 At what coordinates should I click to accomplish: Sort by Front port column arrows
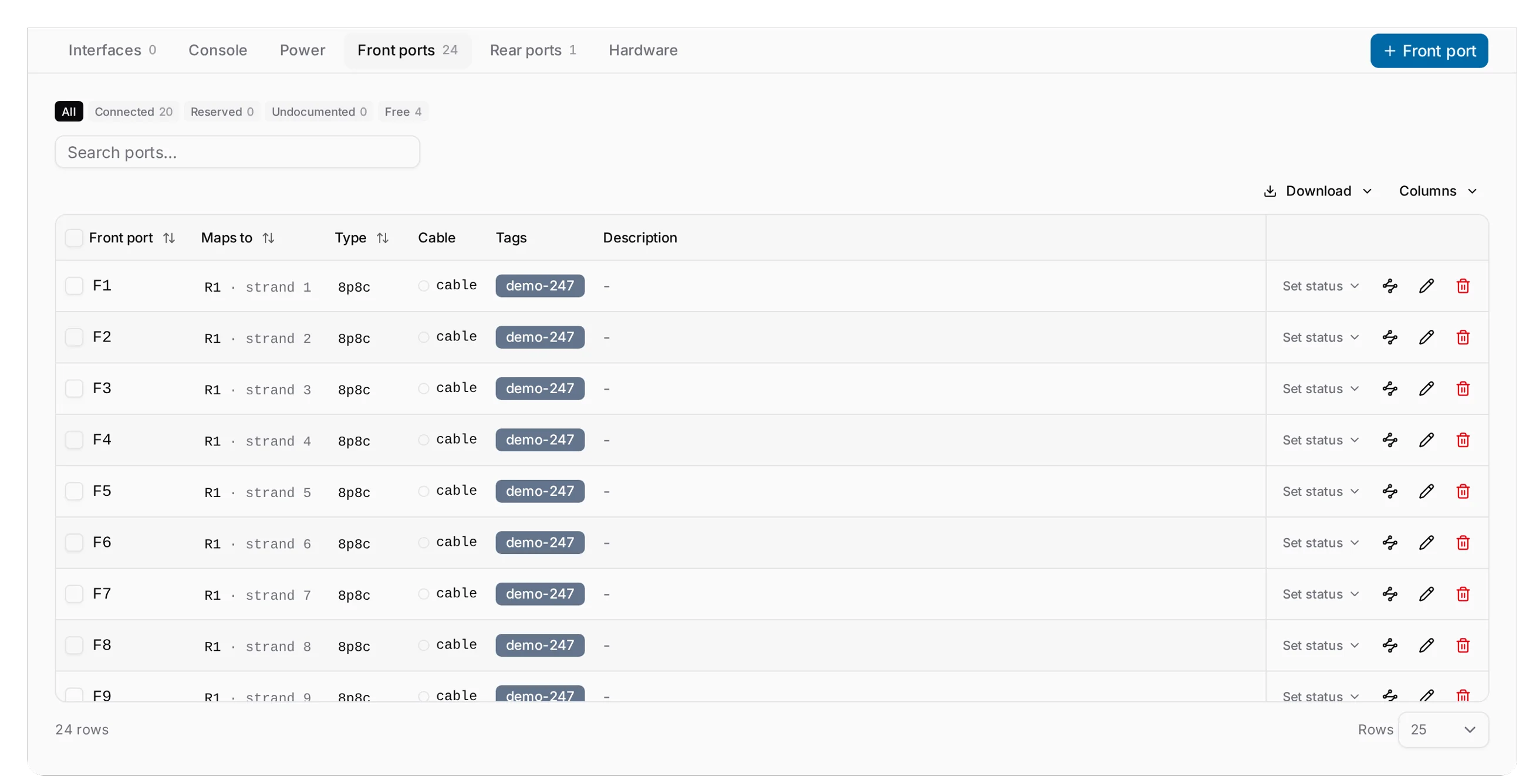(169, 238)
